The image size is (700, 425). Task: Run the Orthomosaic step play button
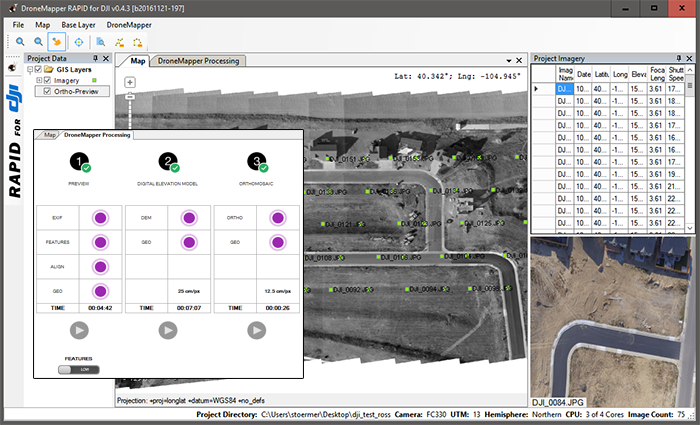click(x=257, y=330)
